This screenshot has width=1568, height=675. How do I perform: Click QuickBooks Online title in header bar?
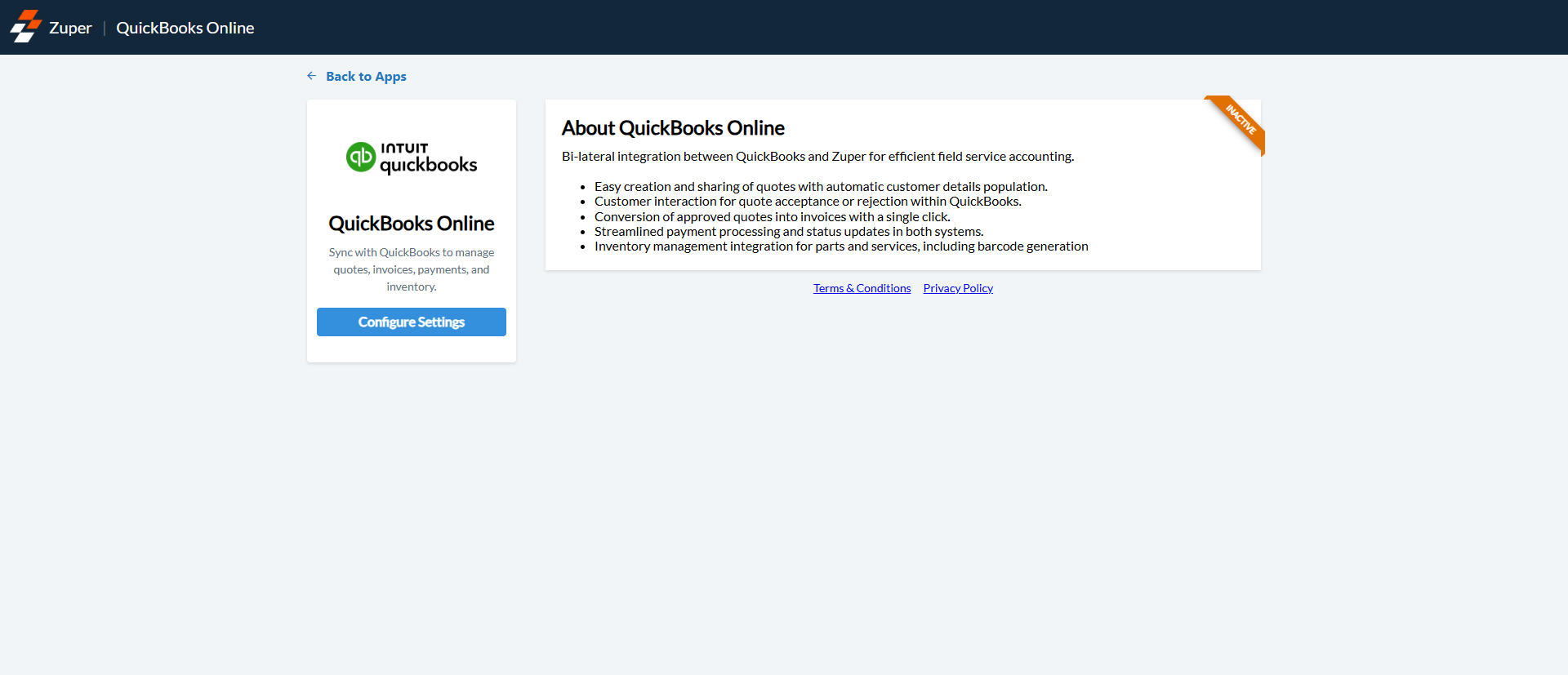[x=185, y=28]
